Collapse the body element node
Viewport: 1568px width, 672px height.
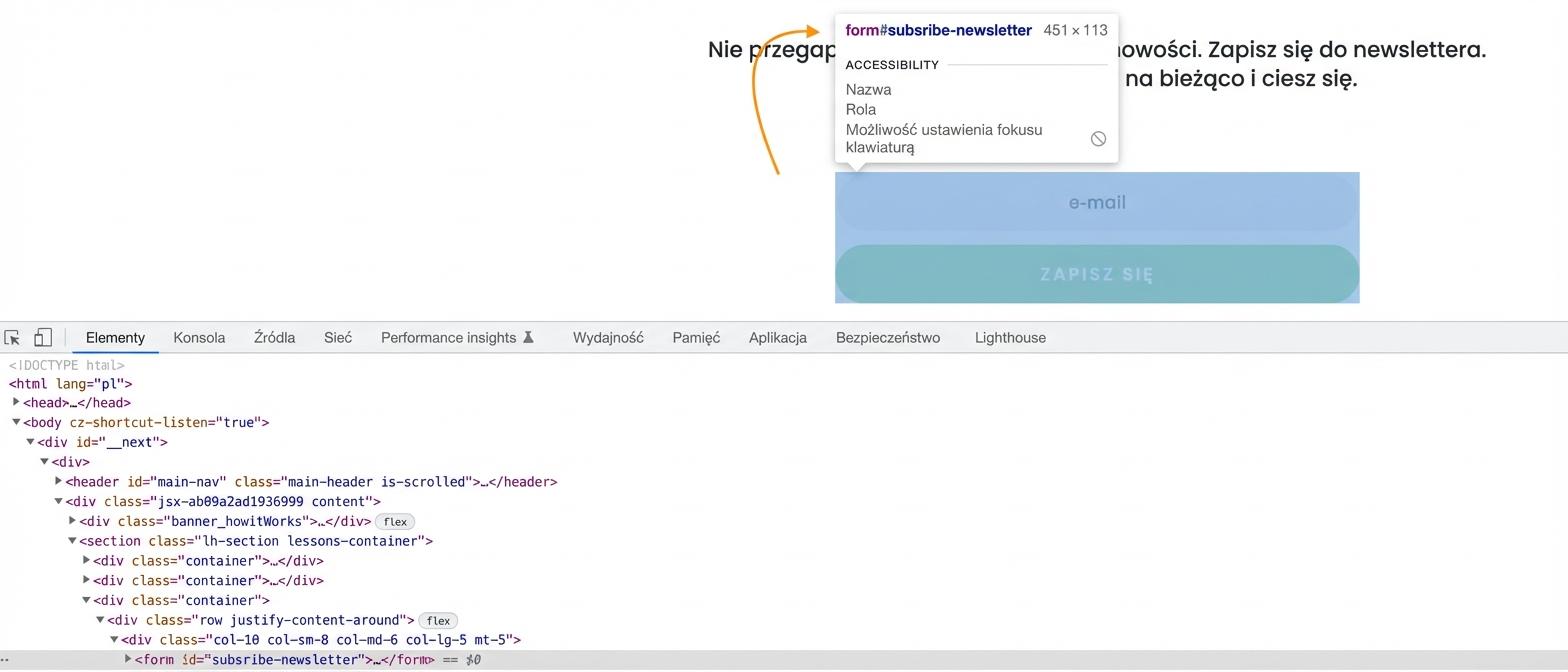[x=16, y=422]
